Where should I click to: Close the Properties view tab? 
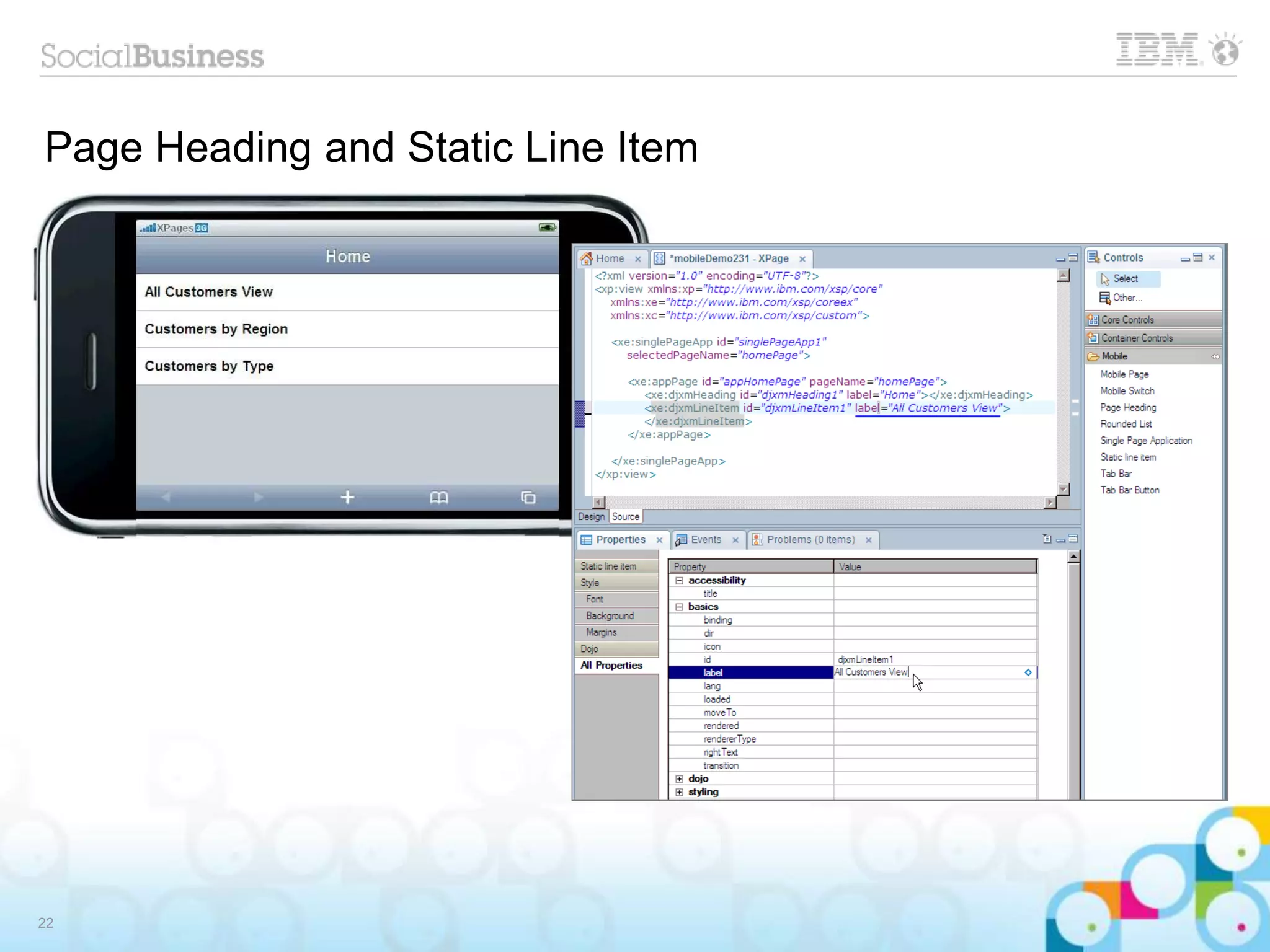tap(660, 540)
